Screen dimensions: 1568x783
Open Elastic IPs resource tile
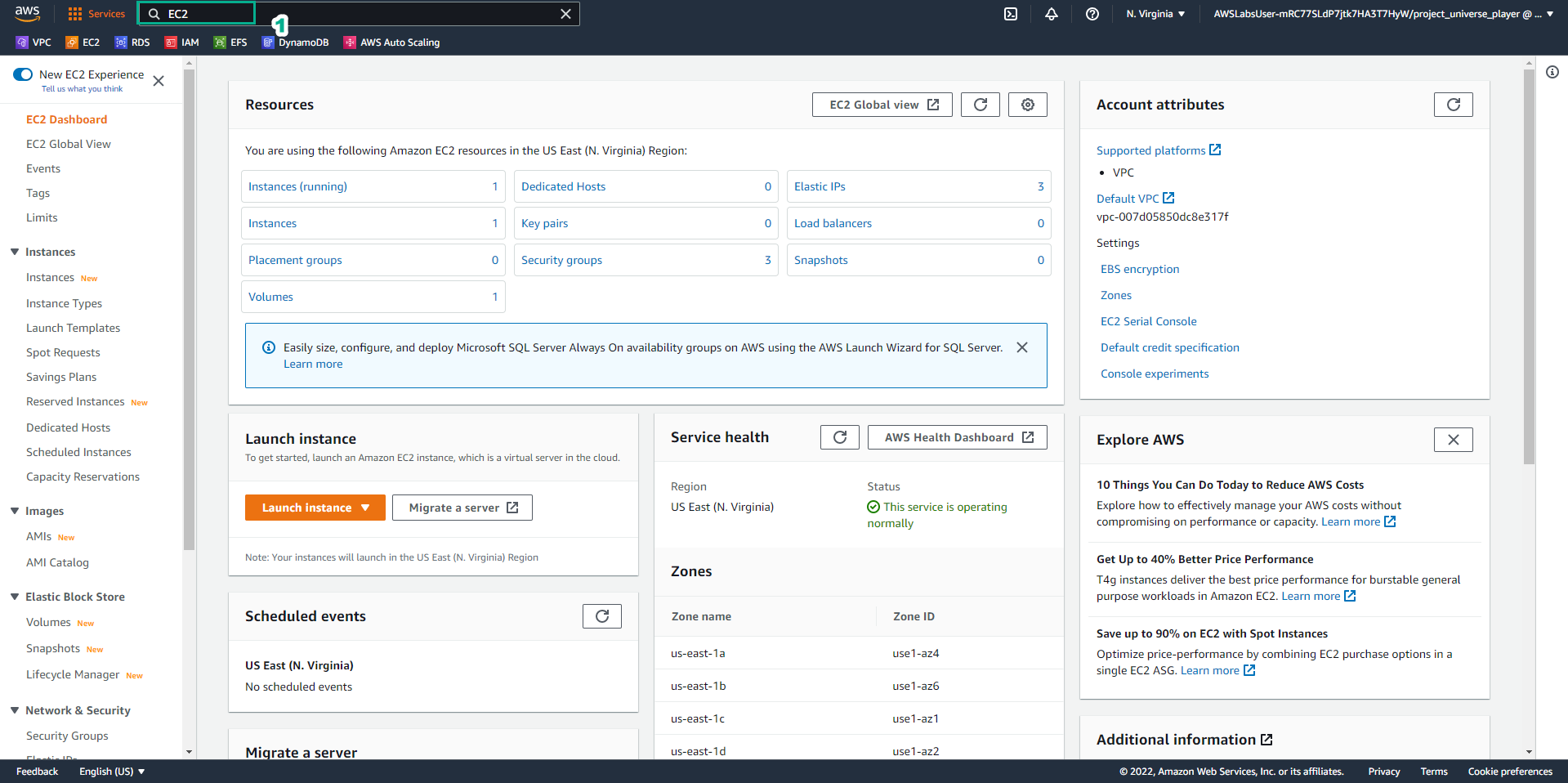point(919,186)
